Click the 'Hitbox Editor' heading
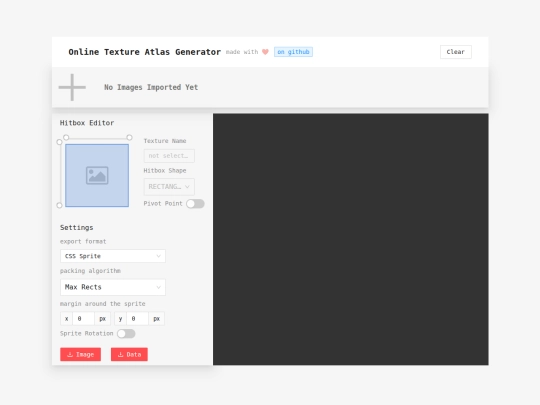 (x=87, y=123)
